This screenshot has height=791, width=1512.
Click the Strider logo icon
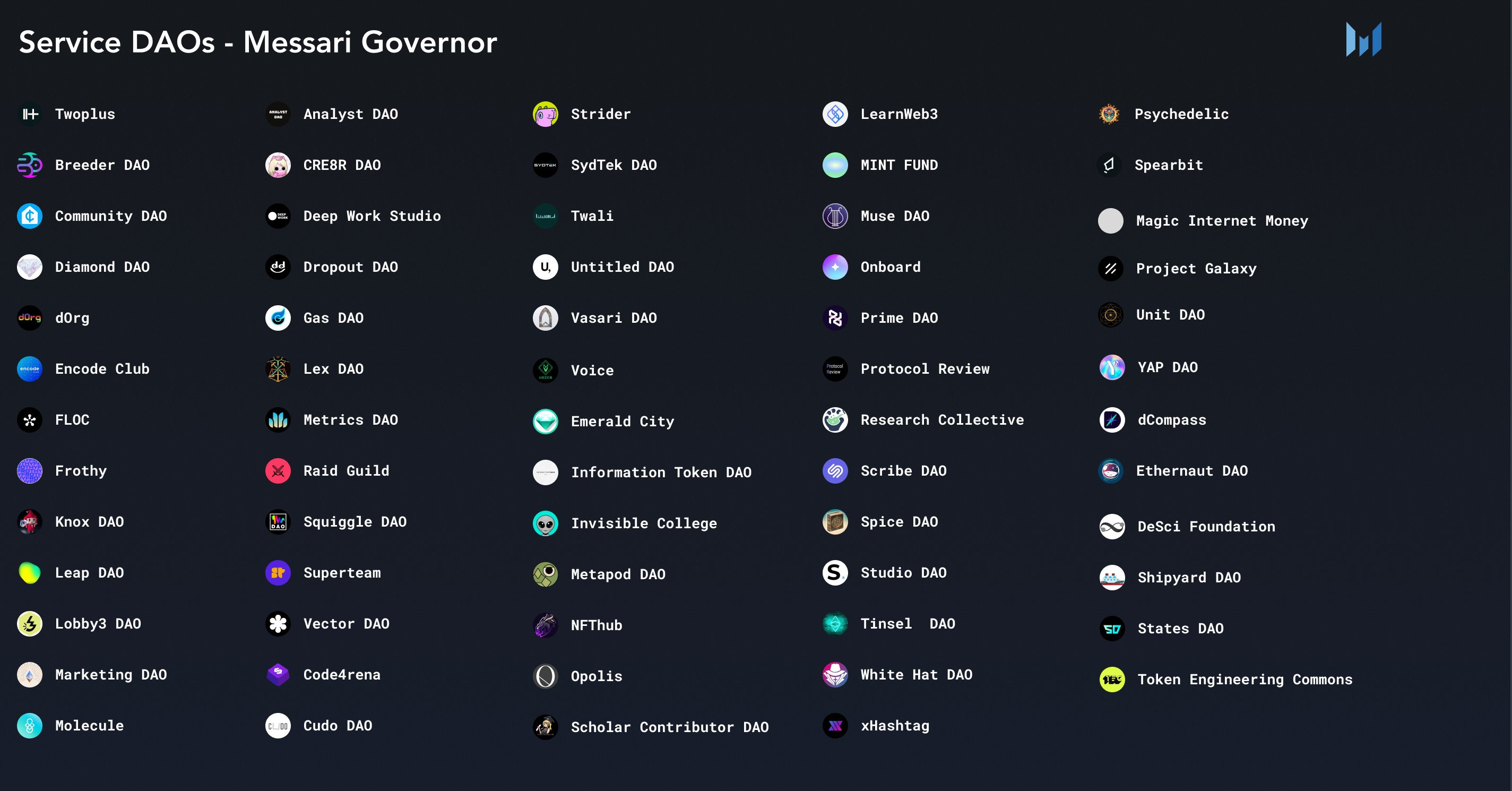coord(545,114)
